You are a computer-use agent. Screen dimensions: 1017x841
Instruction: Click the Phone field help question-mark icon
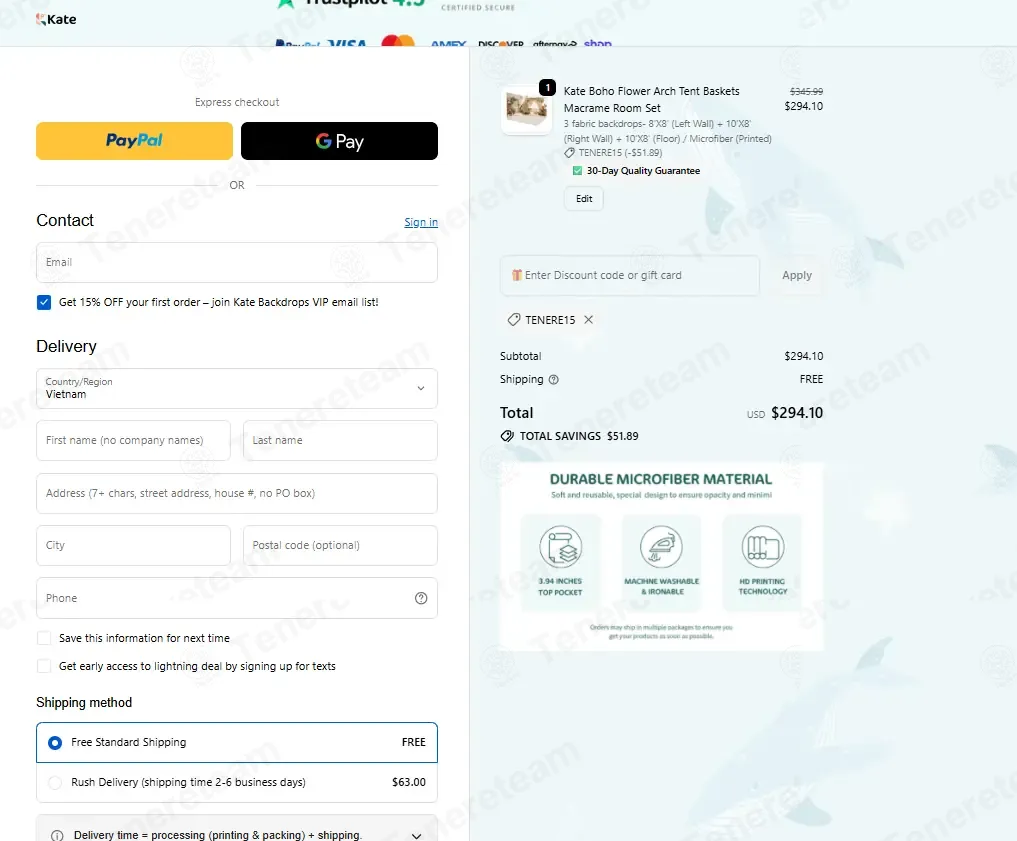tap(421, 598)
